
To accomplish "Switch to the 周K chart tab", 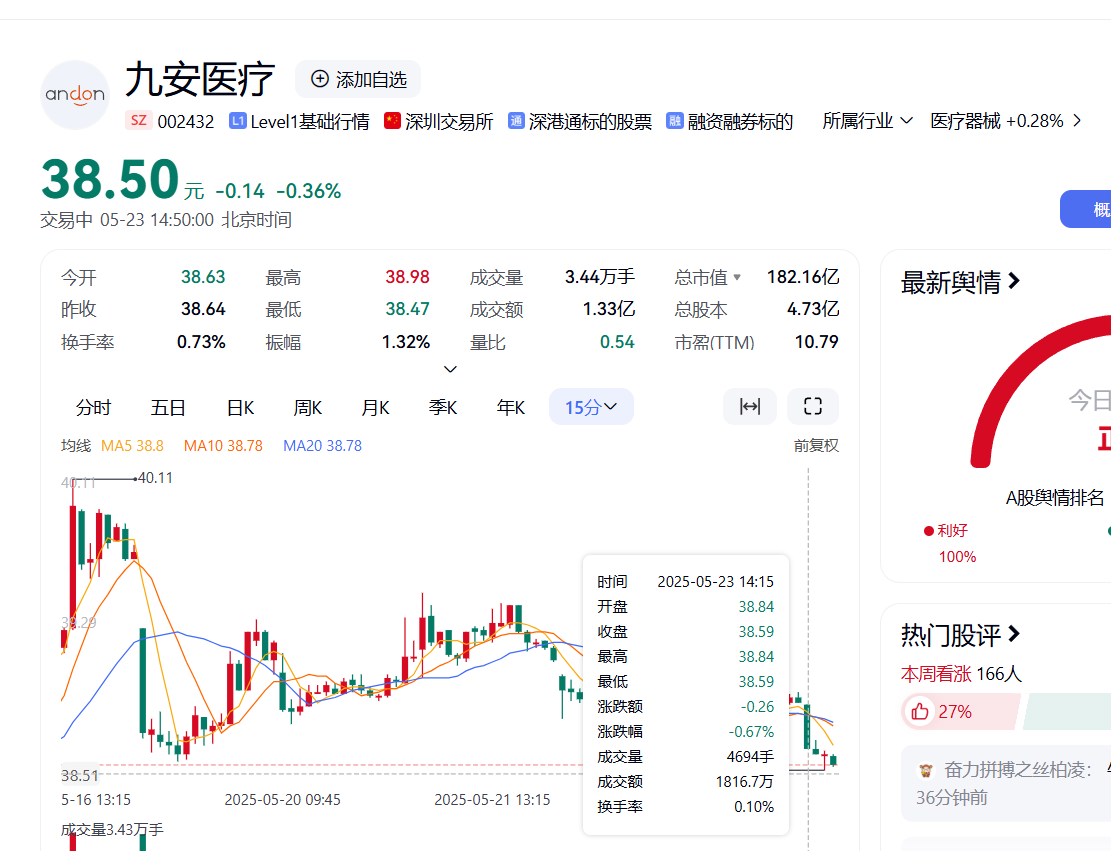I will click(x=308, y=407).
